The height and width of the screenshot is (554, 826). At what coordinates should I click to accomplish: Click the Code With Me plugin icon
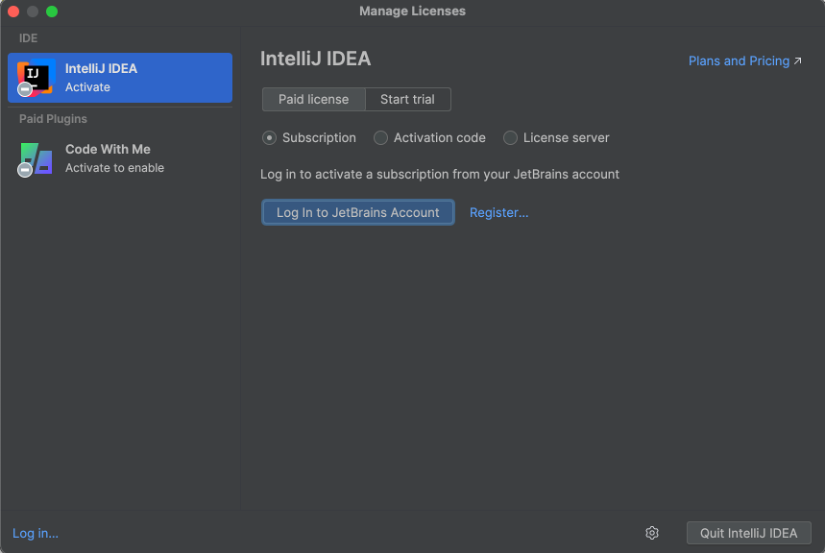pyautogui.click(x=35, y=159)
